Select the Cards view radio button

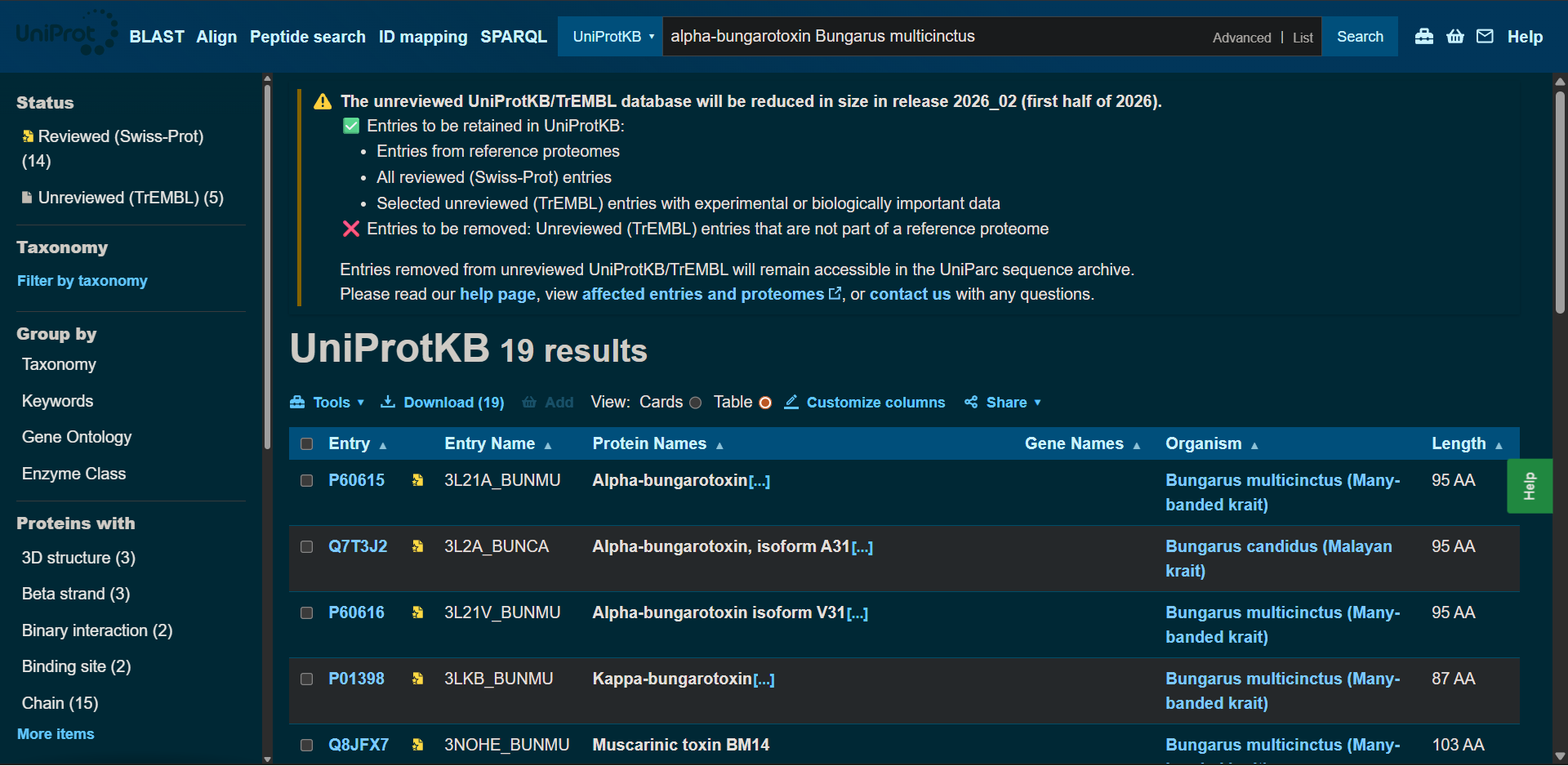[696, 403]
